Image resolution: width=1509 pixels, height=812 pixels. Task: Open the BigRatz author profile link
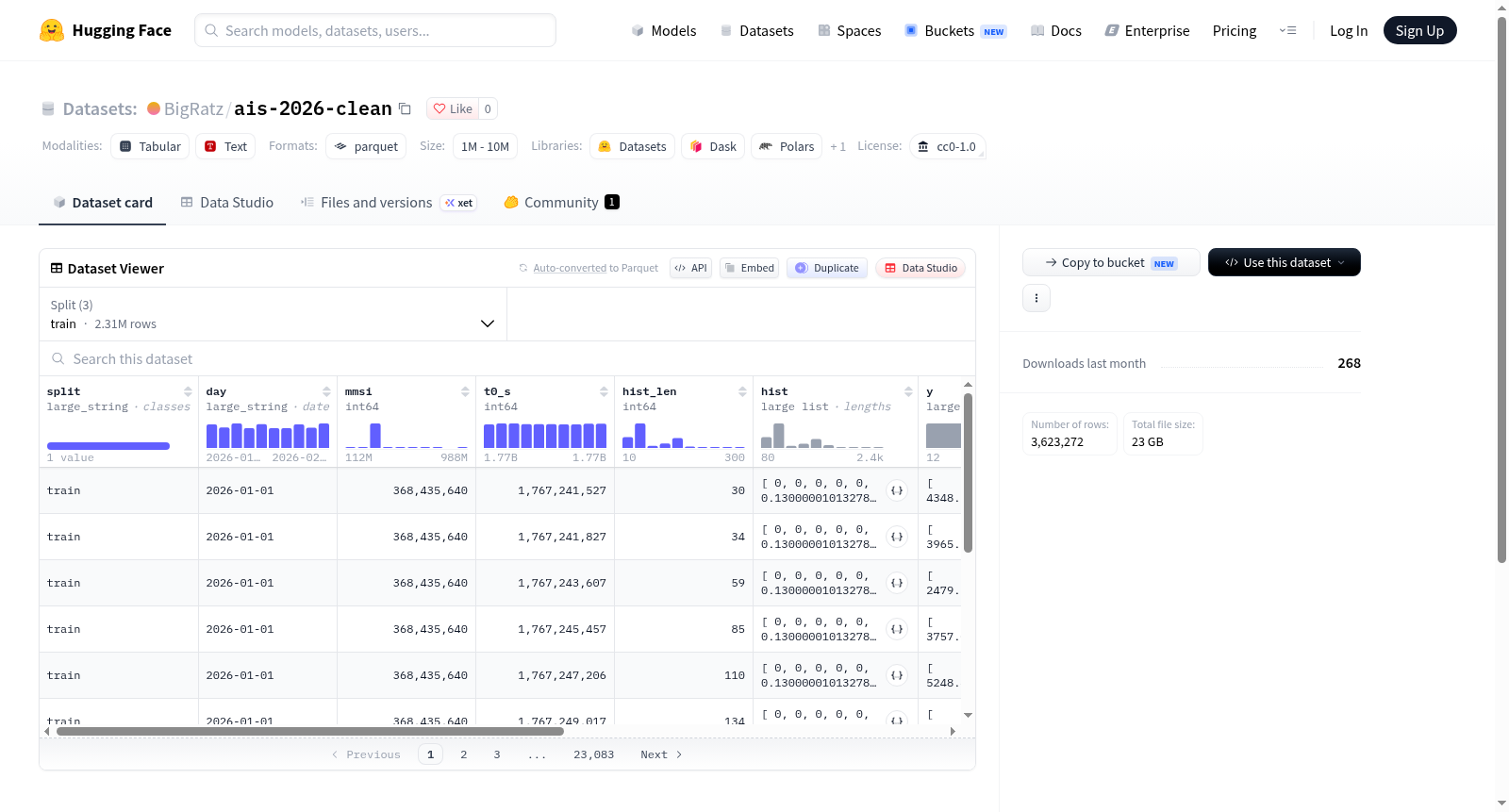coord(193,108)
